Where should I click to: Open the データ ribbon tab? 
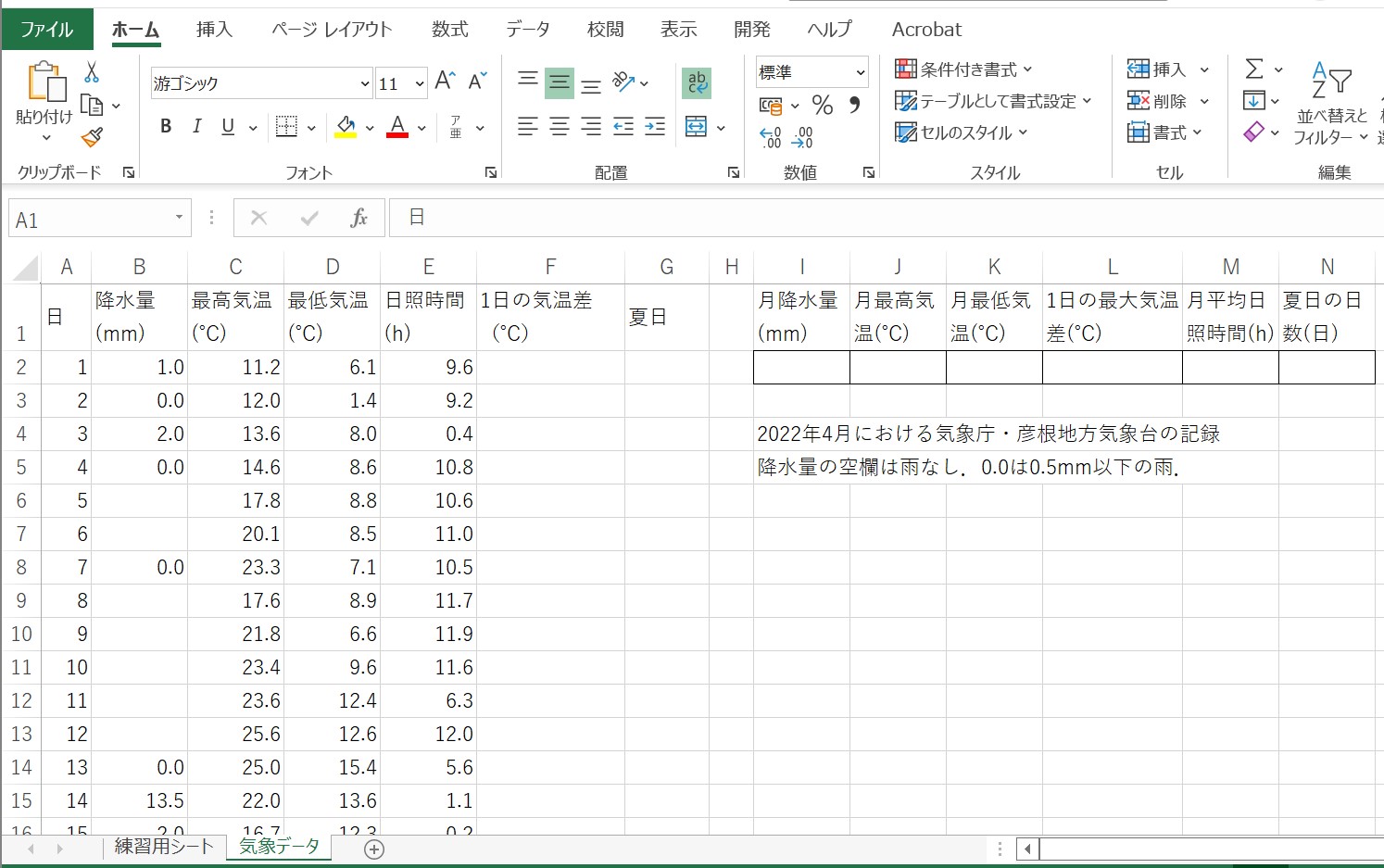[x=527, y=30]
